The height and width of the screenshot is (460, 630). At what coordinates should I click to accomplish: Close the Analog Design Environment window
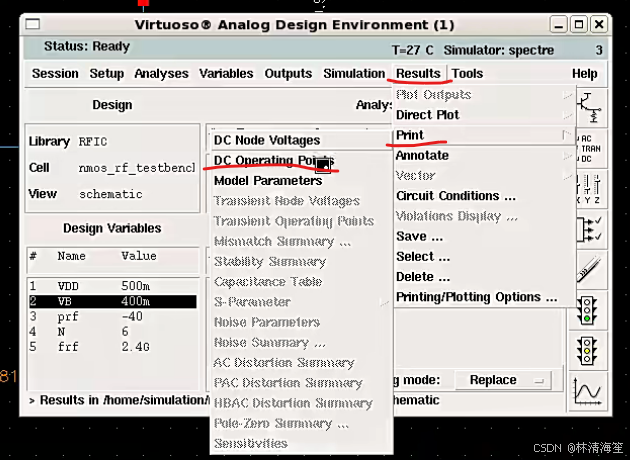point(599,25)
